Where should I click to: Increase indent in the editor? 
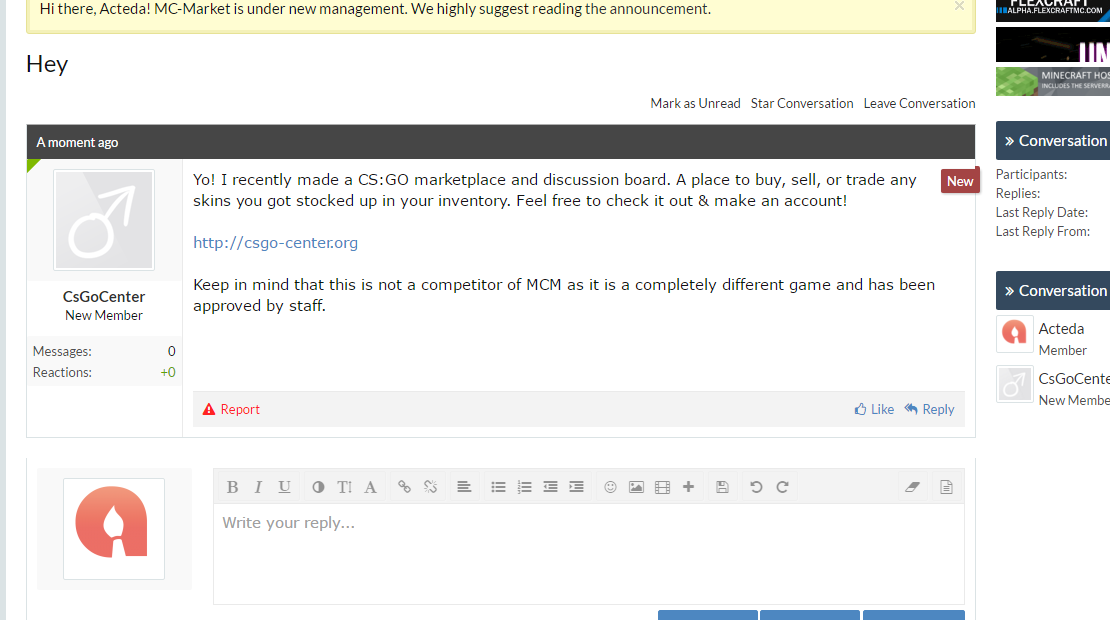pos(576,487)
